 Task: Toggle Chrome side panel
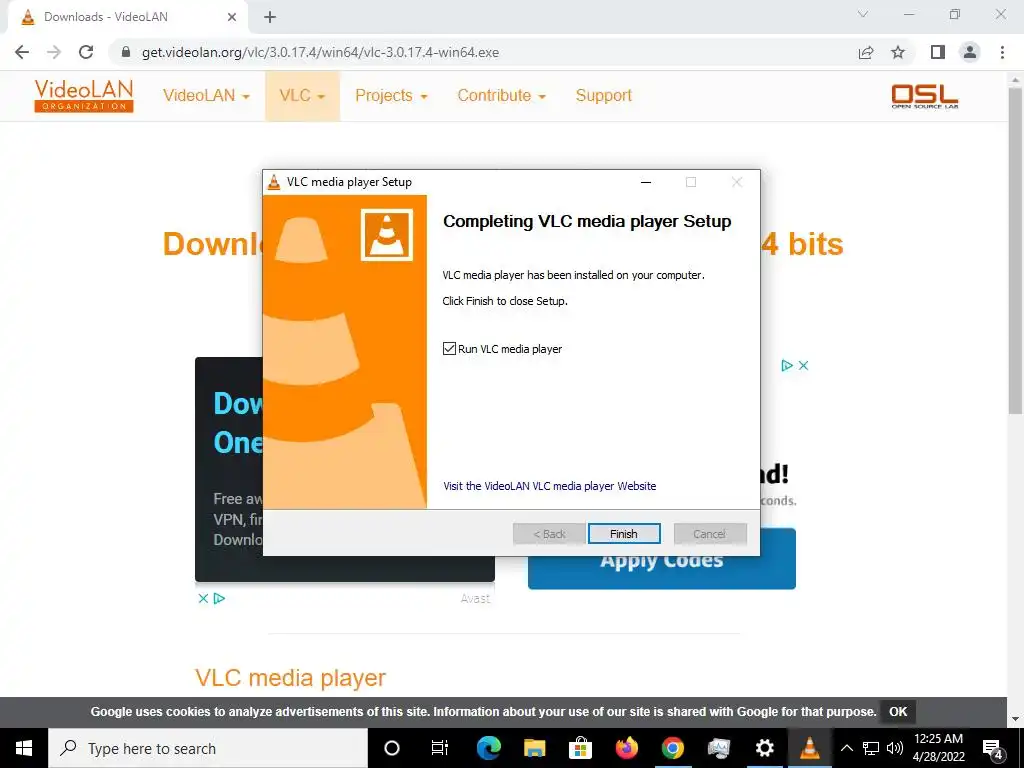click(x=938, y=52)
